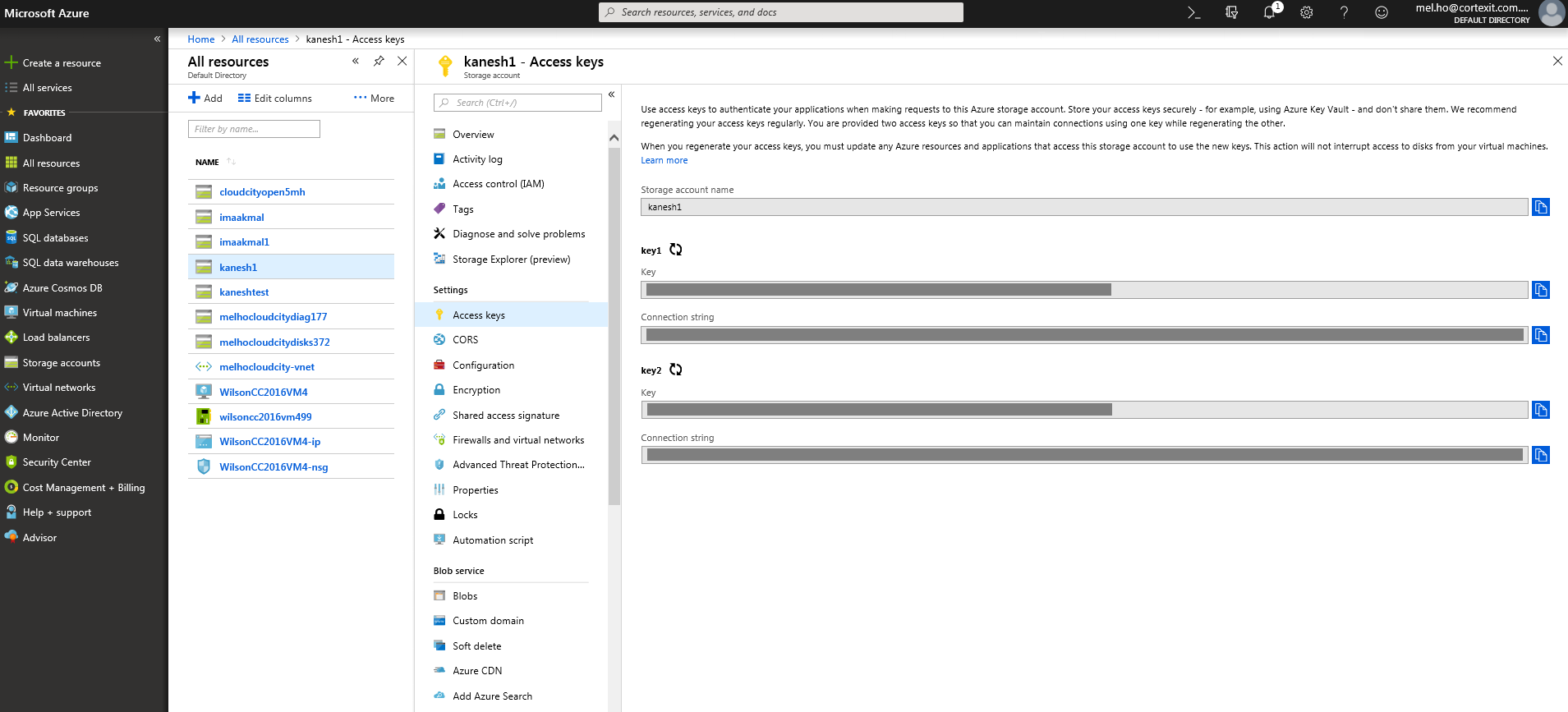Collapse the left favorites sidebar
This screenshot has width=1568, height=712.
(x=157, y=39)
